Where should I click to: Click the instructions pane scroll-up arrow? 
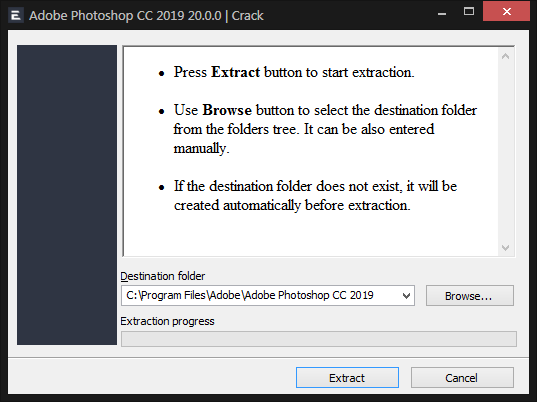click(x=505, y=56)
